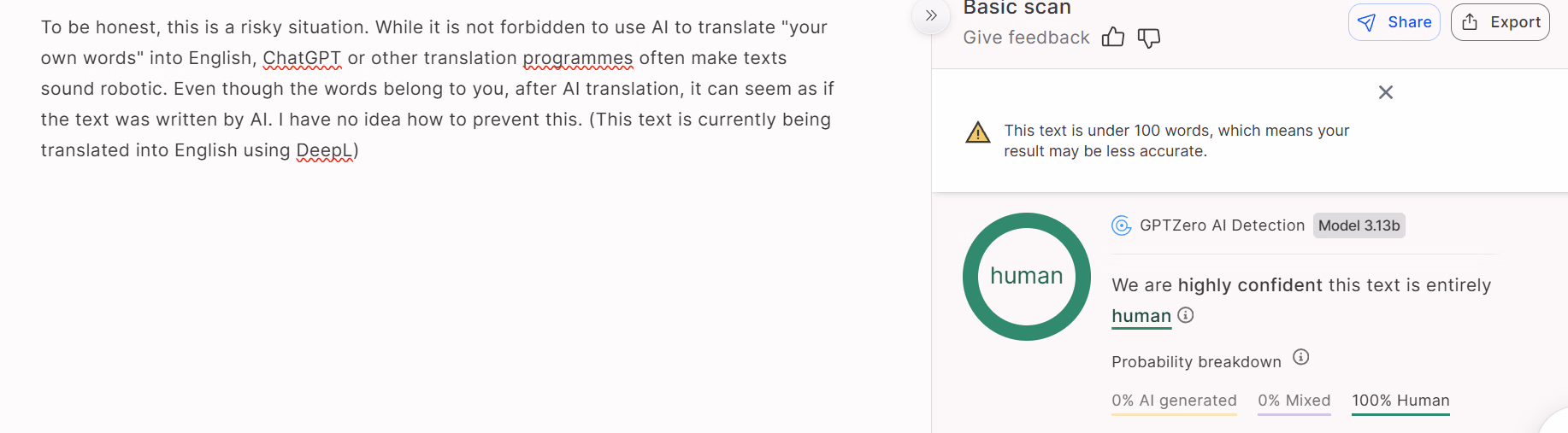Collapse the results panel with double chevron
This screenshot has height=433, width=1568.
click(931, 16)
